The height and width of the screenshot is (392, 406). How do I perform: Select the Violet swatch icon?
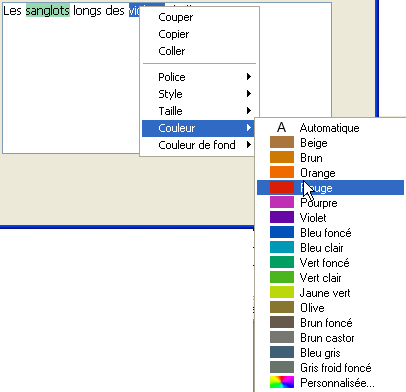click(x=282, y=217)
